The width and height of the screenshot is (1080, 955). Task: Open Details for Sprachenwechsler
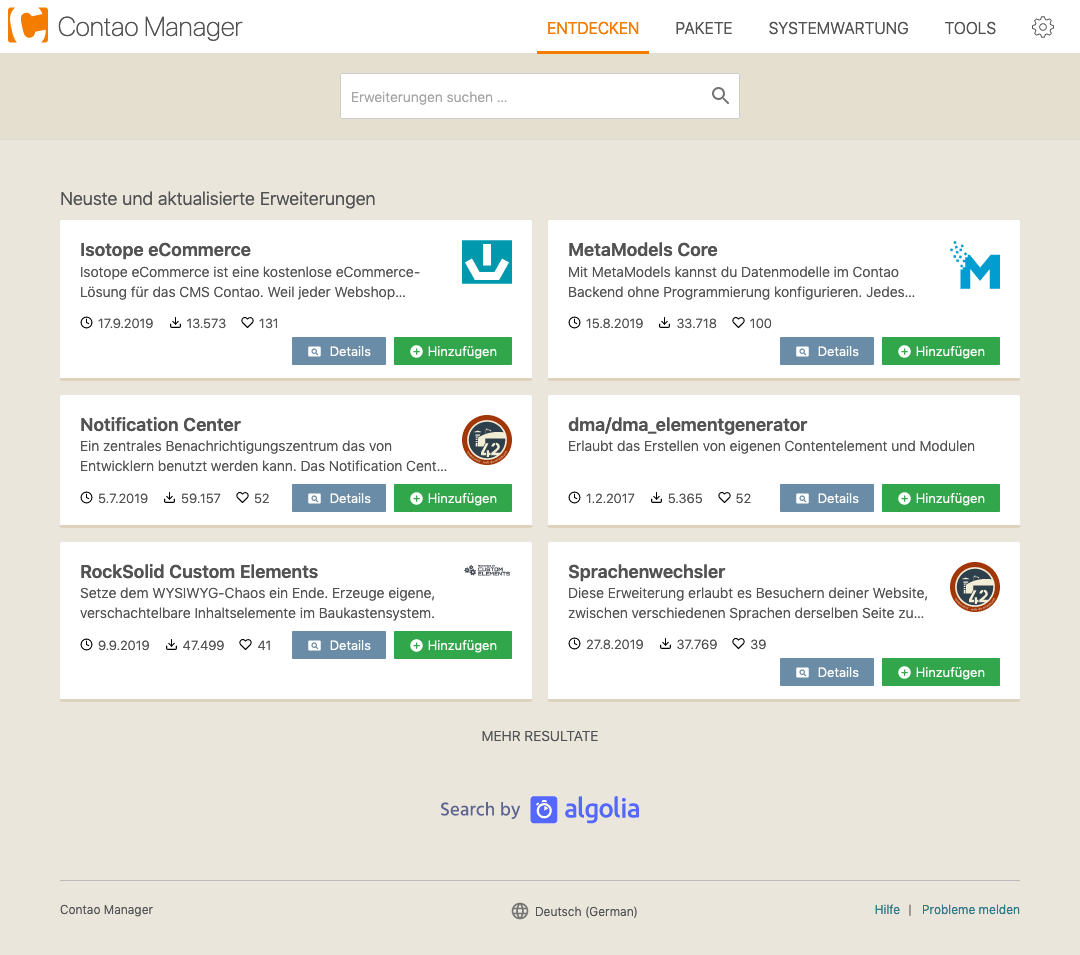pos(827,672)
